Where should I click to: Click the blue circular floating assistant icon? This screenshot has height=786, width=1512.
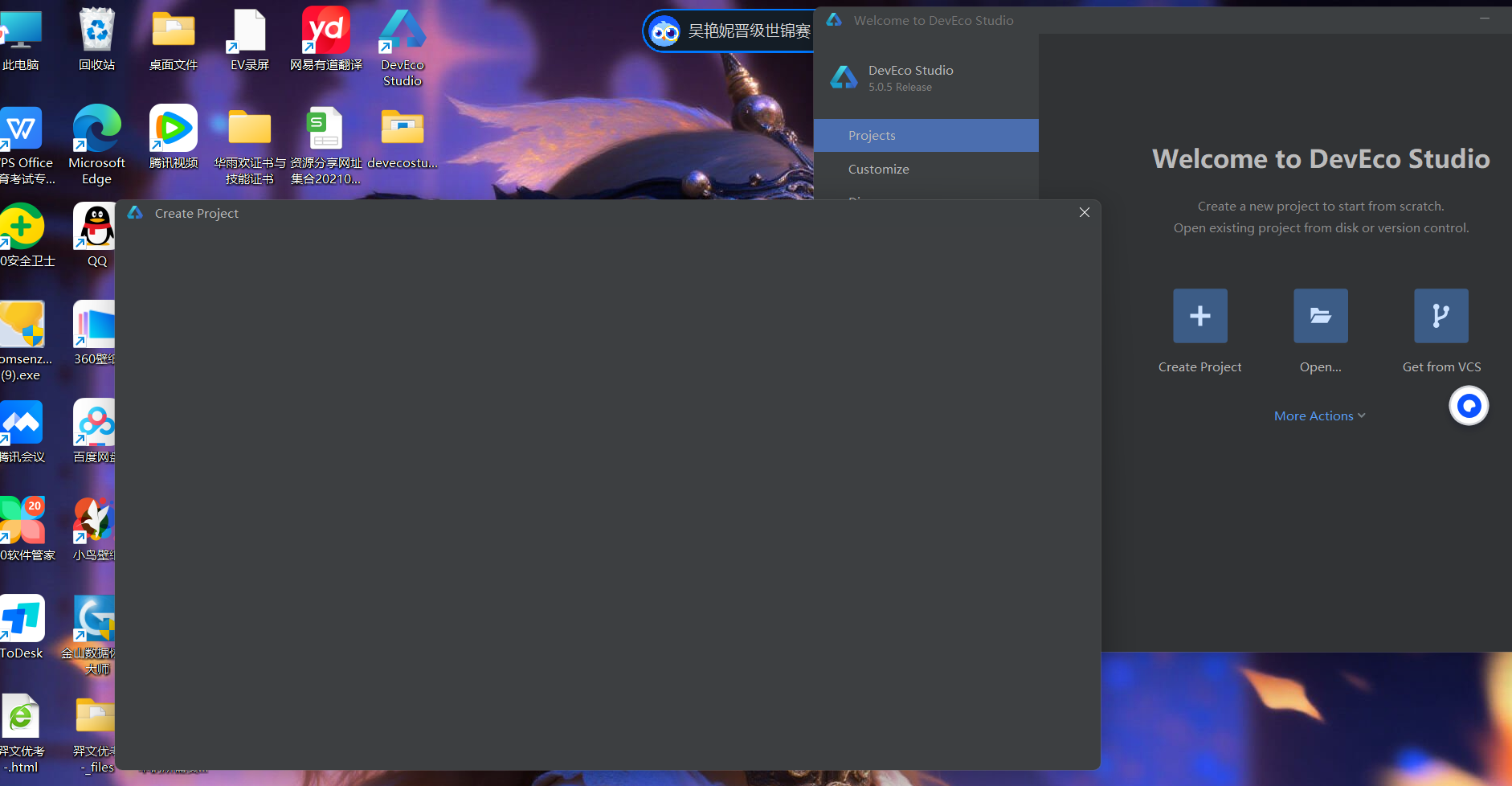[1468, 406]
